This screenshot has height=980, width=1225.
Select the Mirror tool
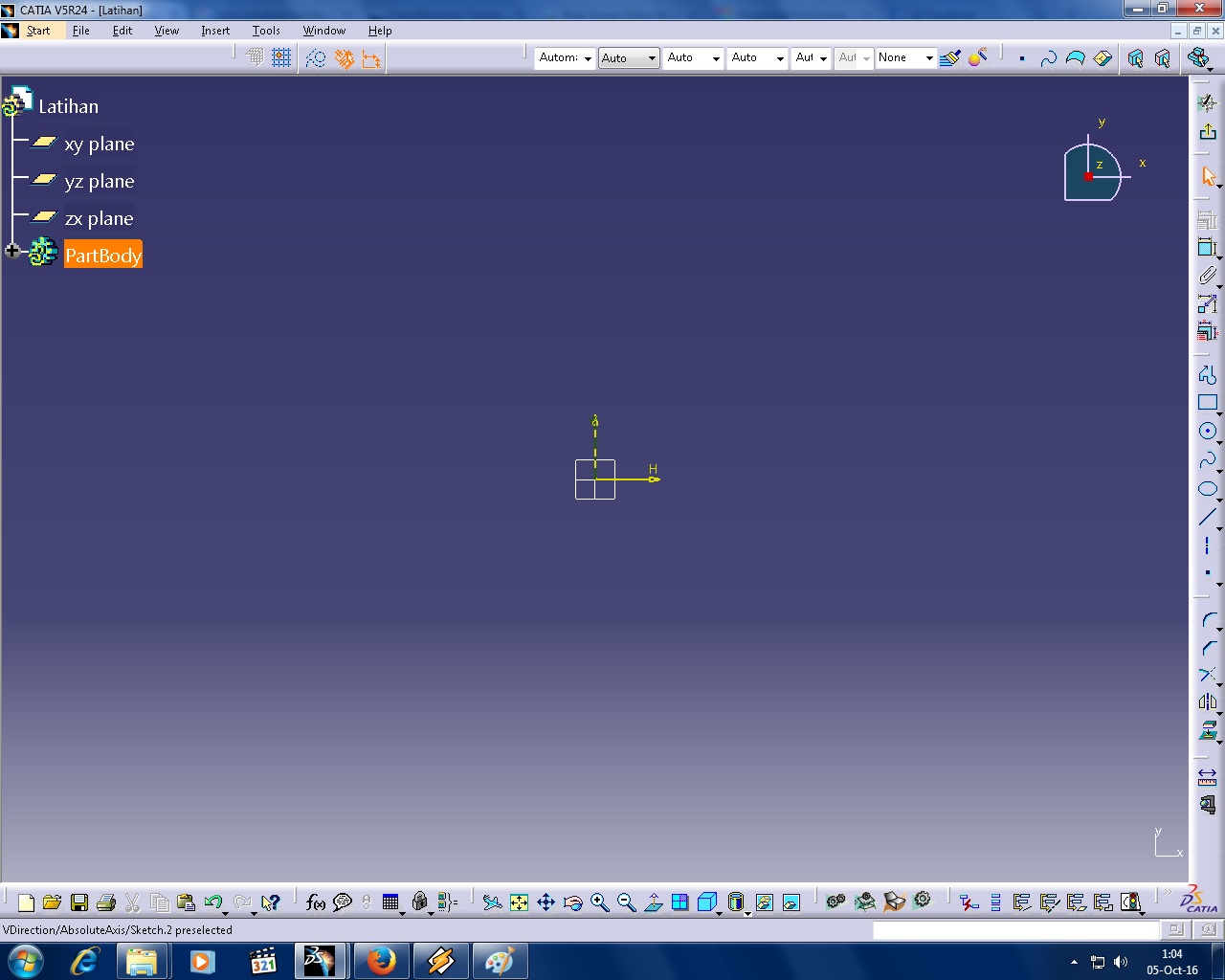(1207, 702)
